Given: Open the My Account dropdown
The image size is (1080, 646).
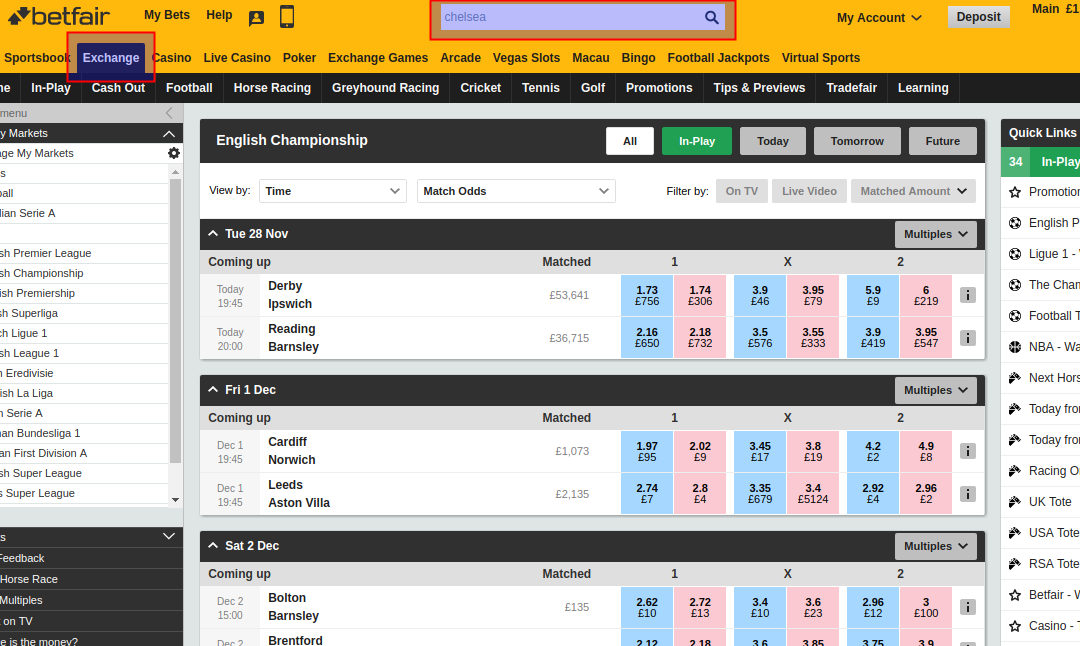Looking at the screenshot, I should [x=879, y=18].
